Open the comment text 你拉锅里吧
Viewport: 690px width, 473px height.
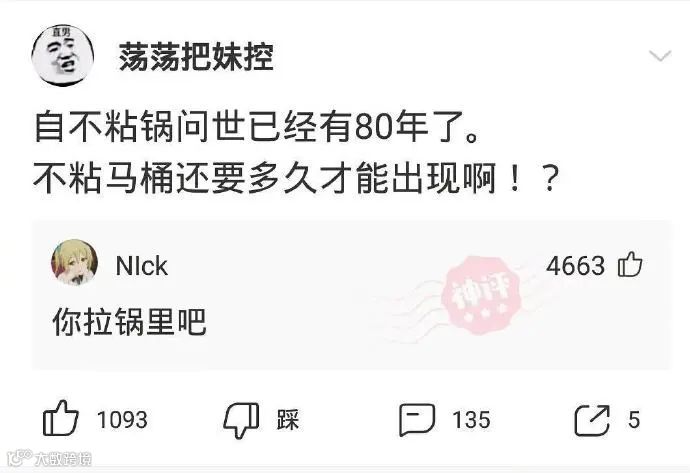tap(129, 322)
